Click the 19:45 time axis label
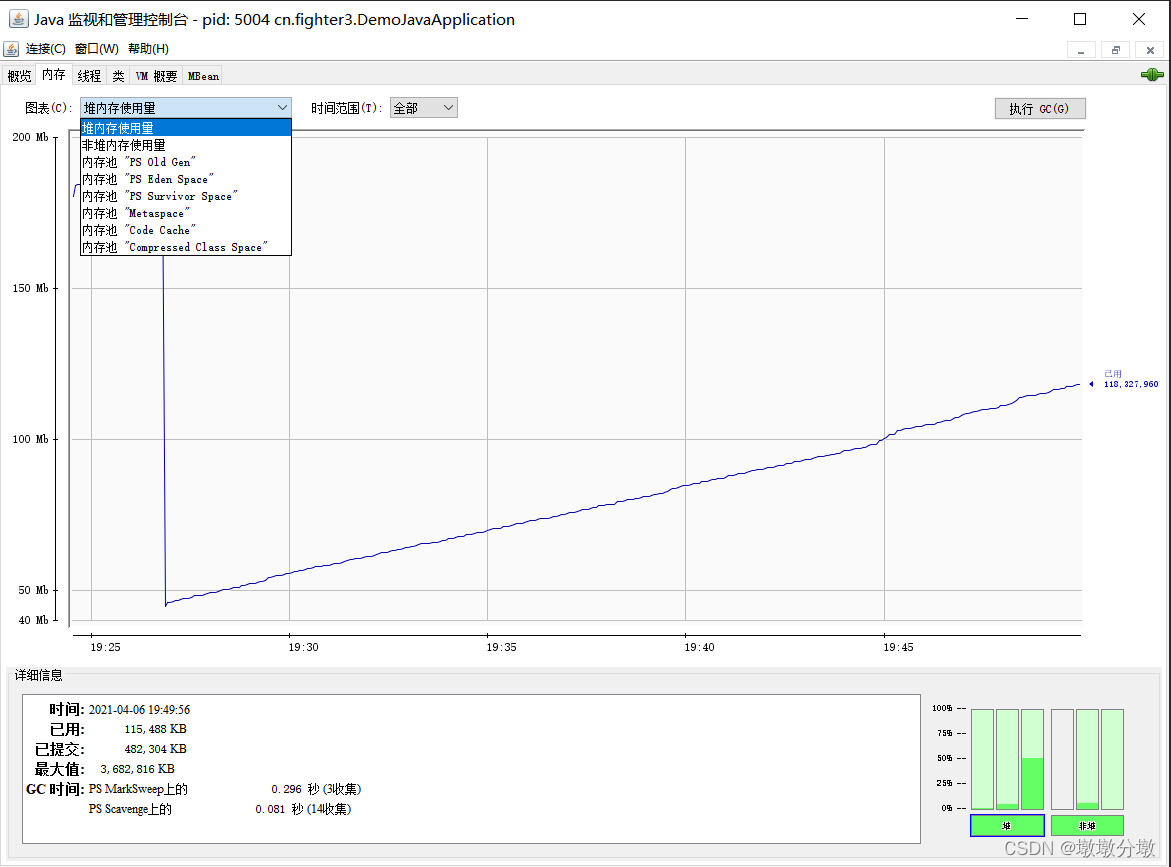 coord(898,647)
